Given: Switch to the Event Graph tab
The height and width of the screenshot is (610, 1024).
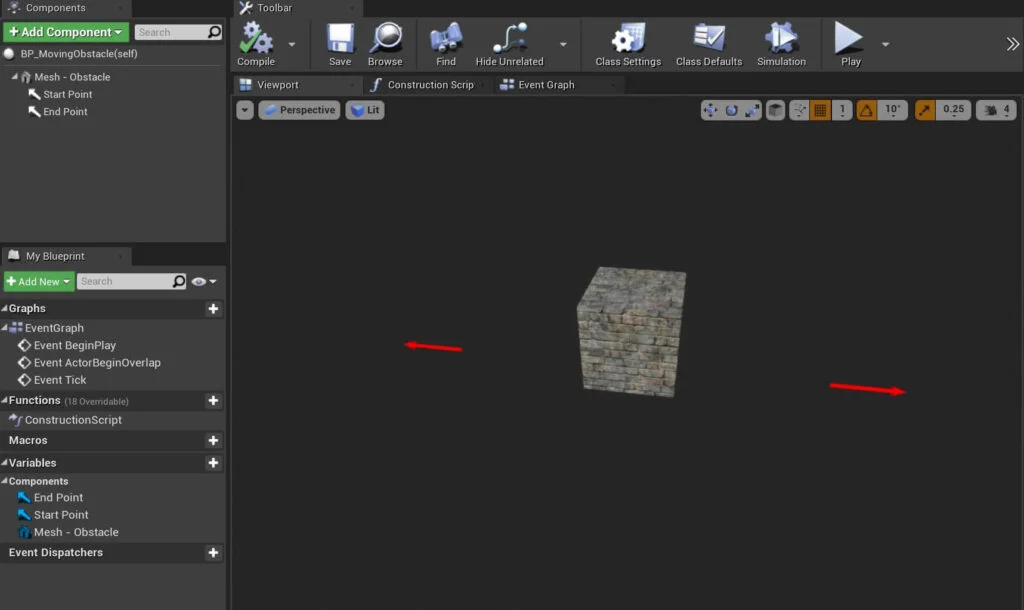Looking at the screenshot, I should [x=545, y=85].
